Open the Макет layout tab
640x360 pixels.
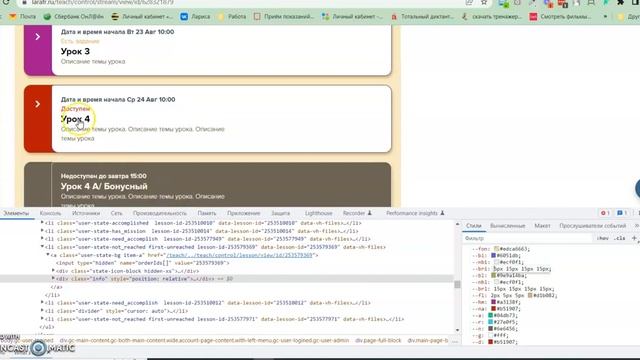point(542,226)
